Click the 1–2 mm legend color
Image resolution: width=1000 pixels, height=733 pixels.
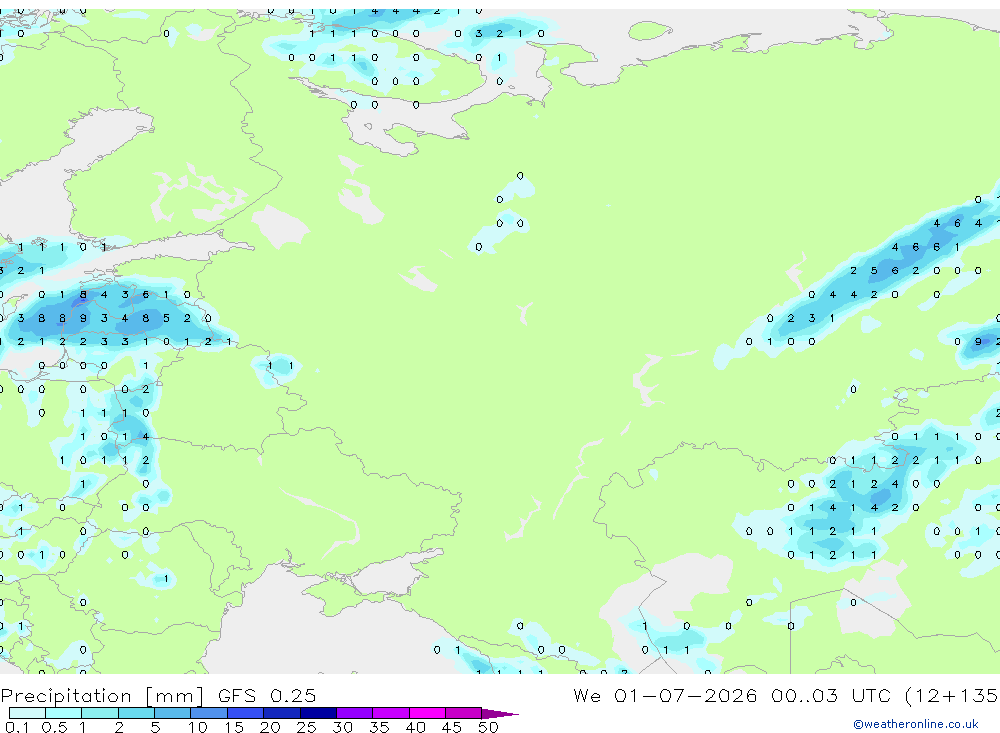pos(99,713)
